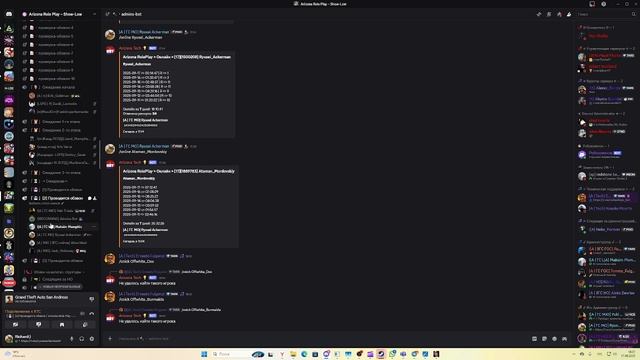Click the /online Ryusei_Ackerman command text
640x360 pixels.
click(x=140, y=38)
